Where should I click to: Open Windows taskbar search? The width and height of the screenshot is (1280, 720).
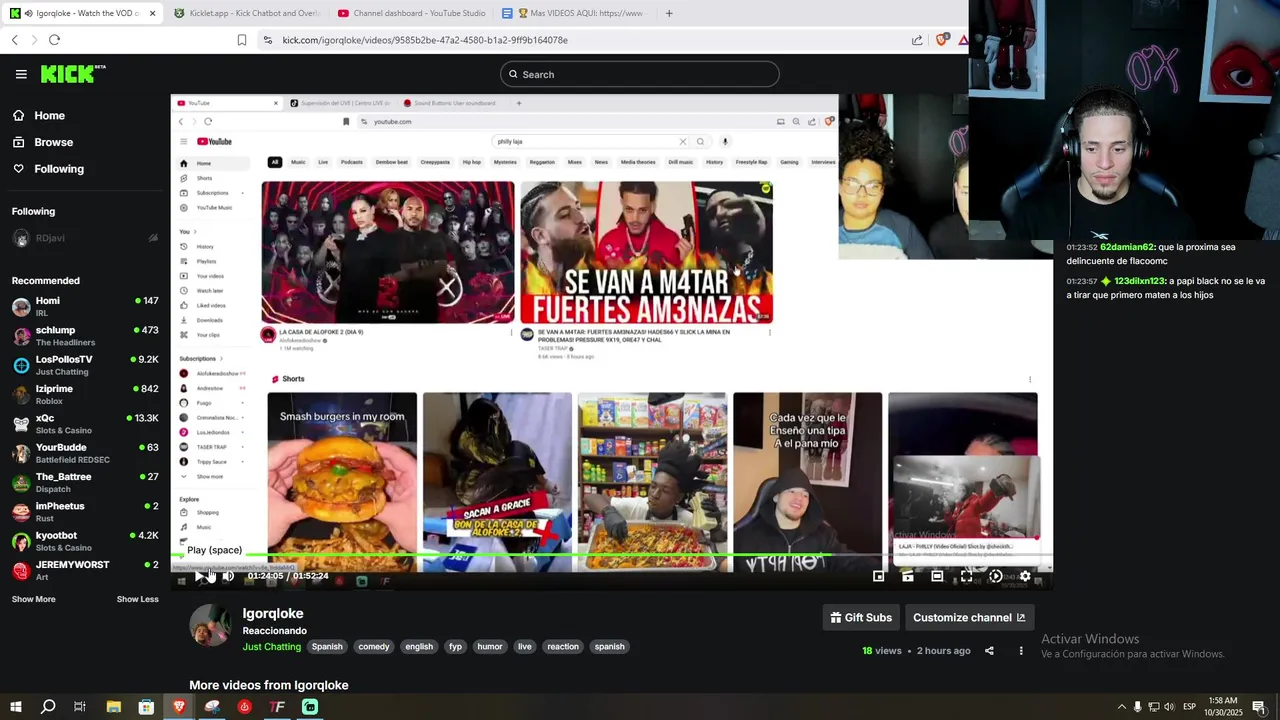(48, 707)
